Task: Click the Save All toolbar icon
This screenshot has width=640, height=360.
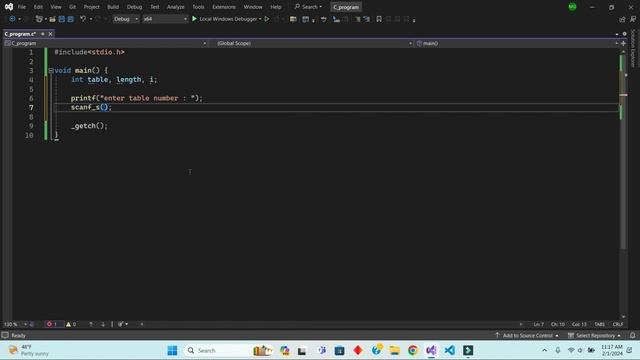Action: pyautogui.click(x=71, y=19)
